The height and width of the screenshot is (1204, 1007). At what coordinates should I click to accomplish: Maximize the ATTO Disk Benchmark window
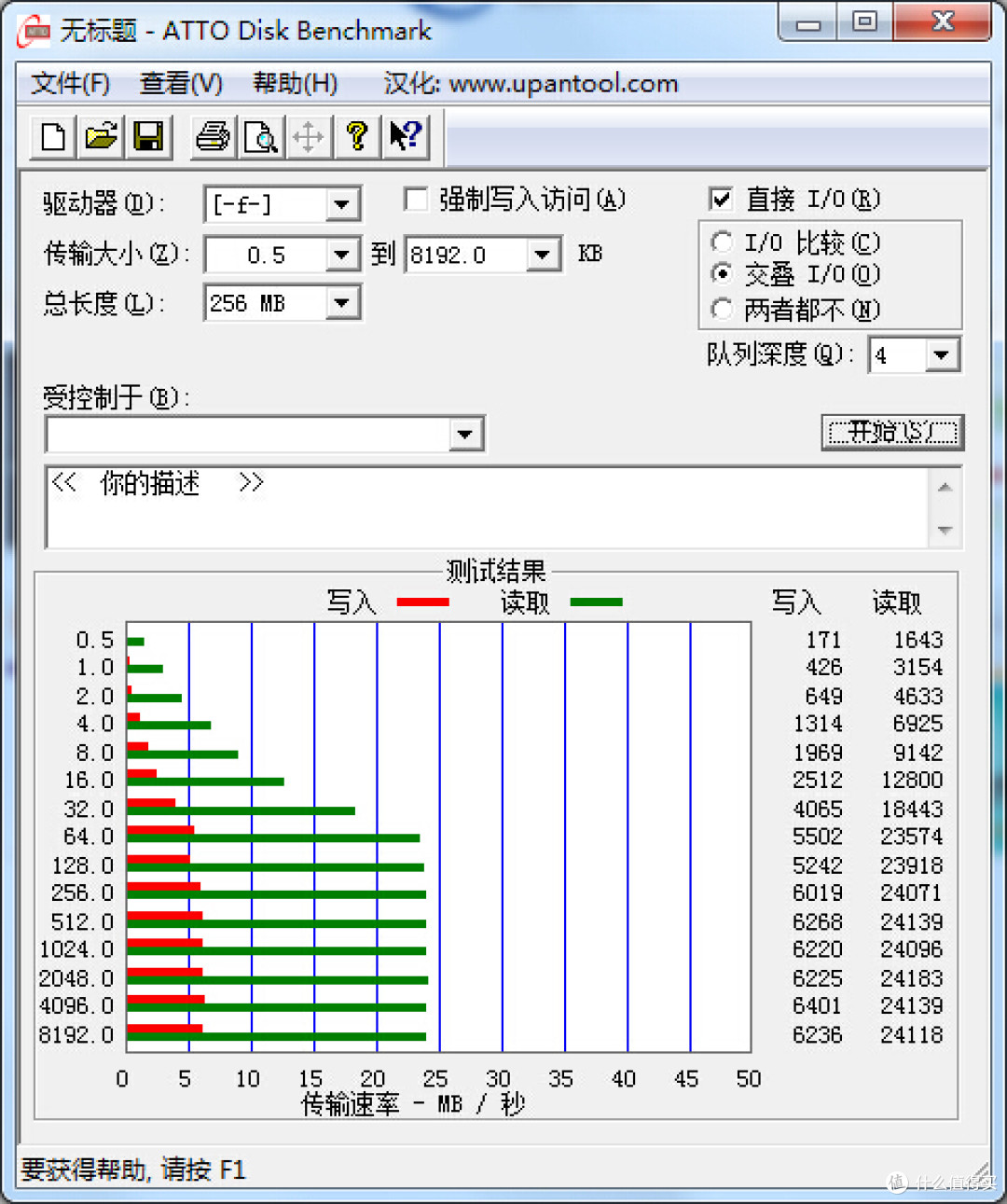click(865, 22)
